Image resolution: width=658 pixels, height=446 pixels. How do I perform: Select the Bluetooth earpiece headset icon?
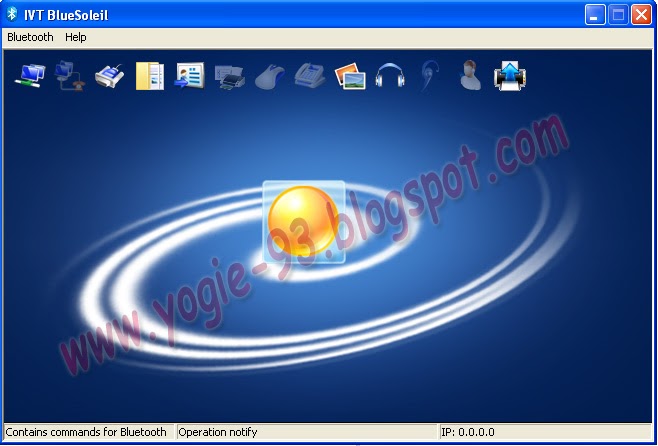pyautogui.click(x=430, y=76)
